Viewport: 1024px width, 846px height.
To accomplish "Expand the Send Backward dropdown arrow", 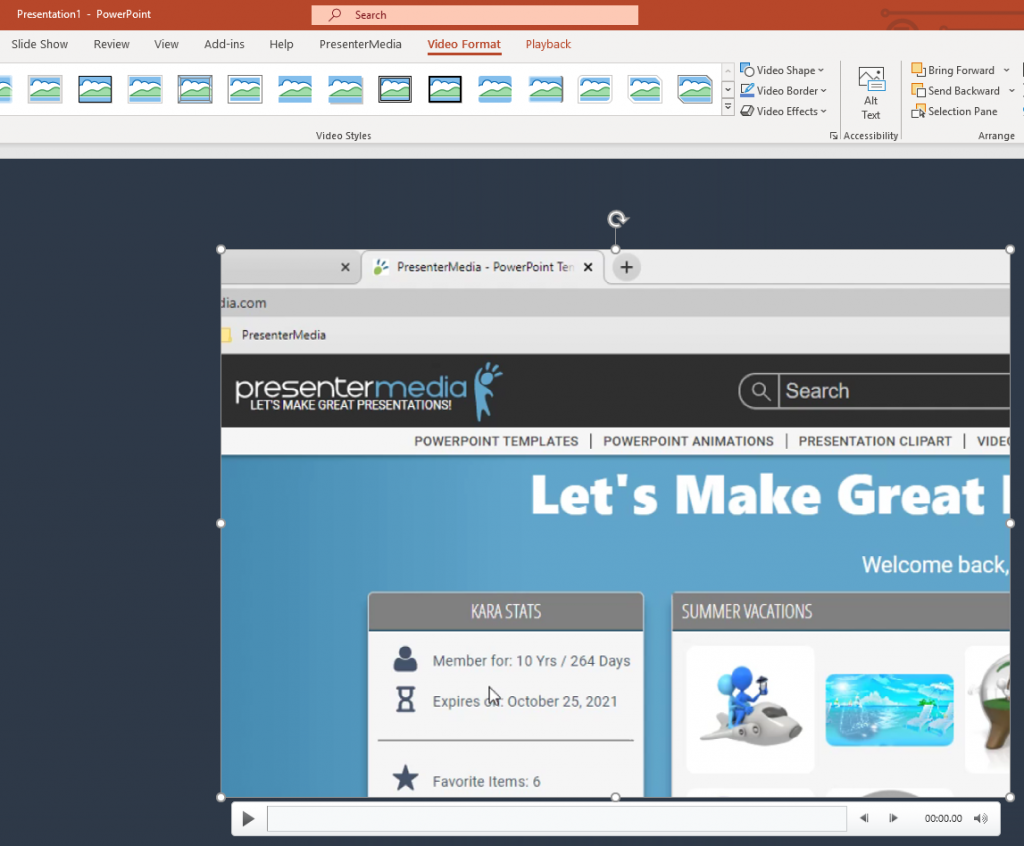I will click(1012, 91).
